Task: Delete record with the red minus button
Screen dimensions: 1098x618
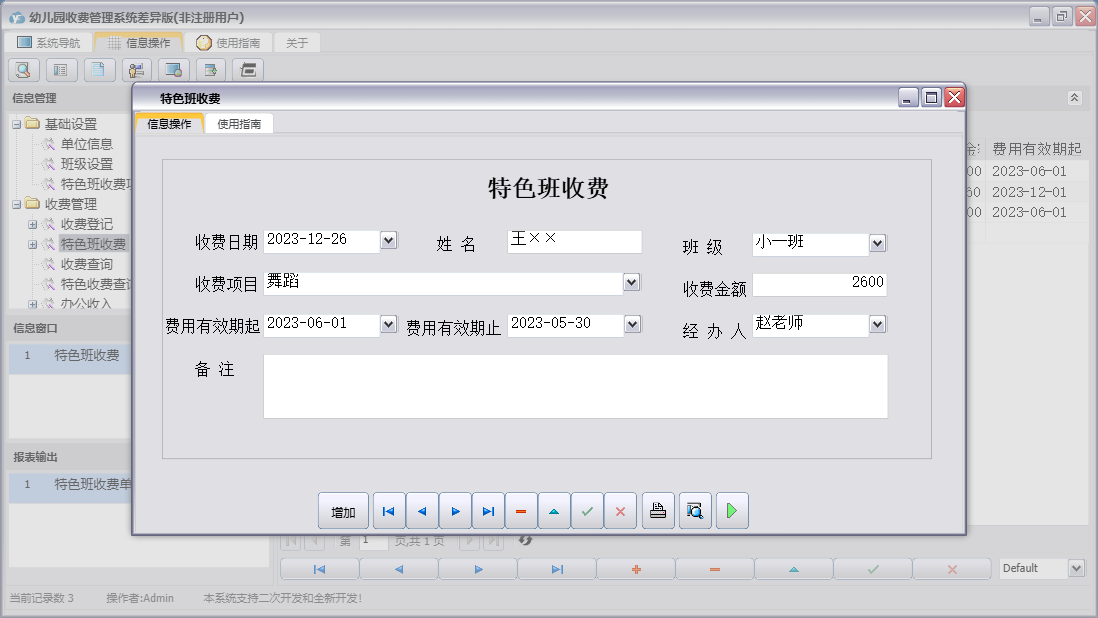Action: (x=521, y=511)
